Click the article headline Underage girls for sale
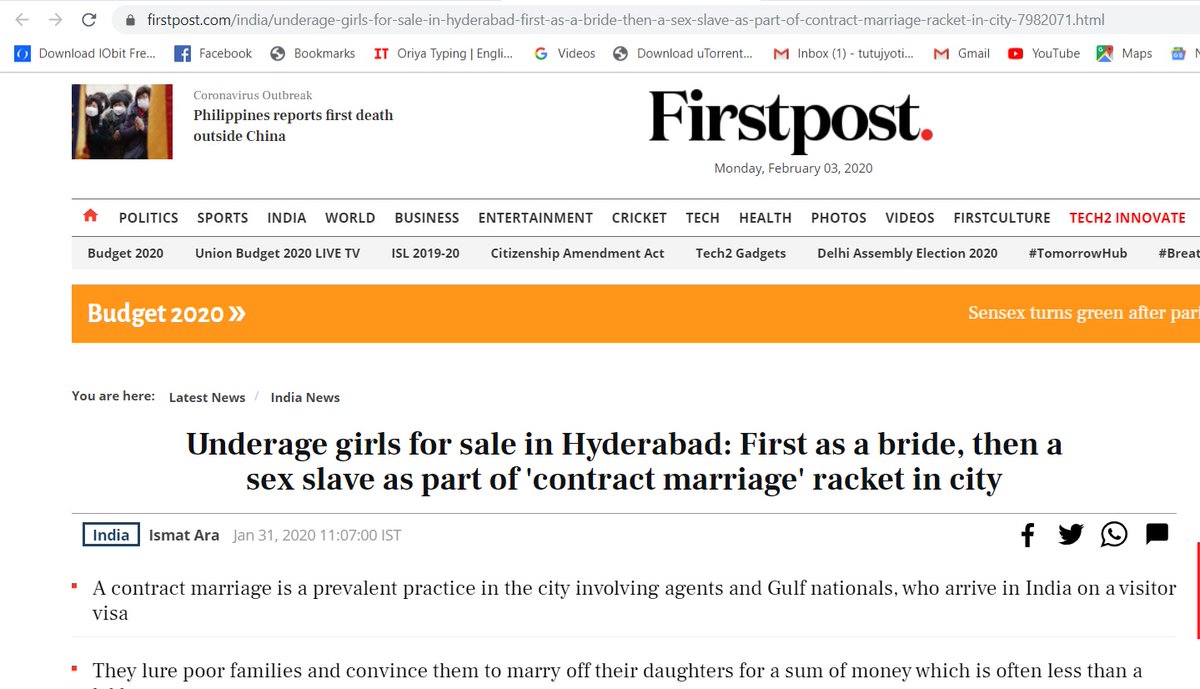1200x689 pixels. pos(624,461)
